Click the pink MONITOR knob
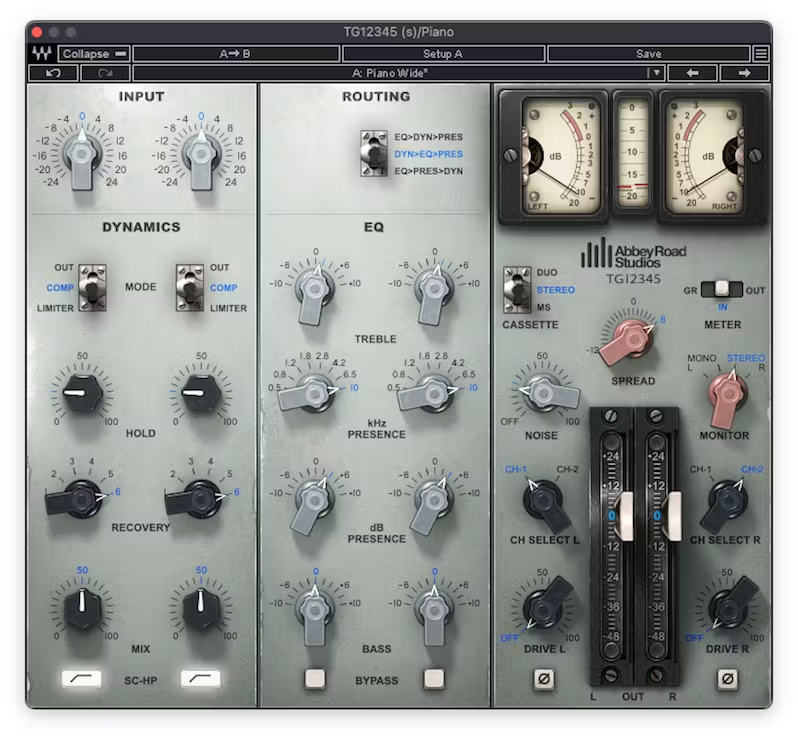This screenshot has height=739, width=798. (x=727, y=394)
